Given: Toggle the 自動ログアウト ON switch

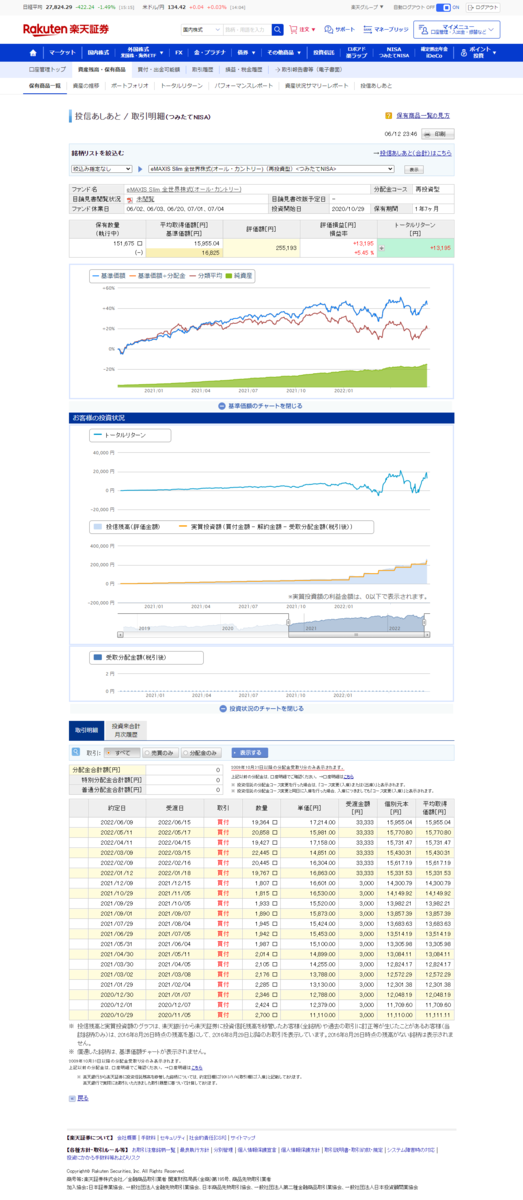Looking at the screenshot, I should 443,7.
